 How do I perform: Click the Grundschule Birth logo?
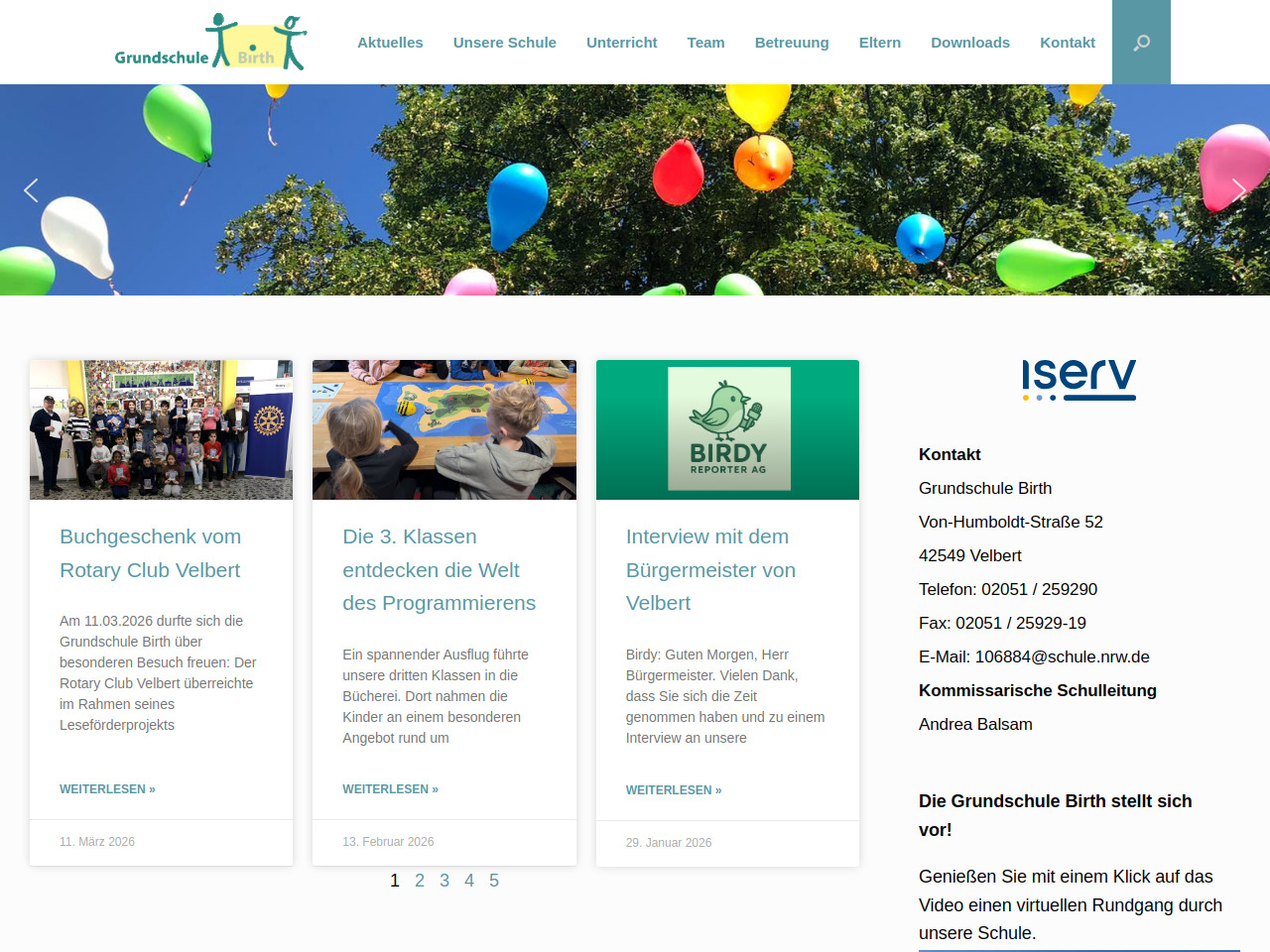point(210,43)
